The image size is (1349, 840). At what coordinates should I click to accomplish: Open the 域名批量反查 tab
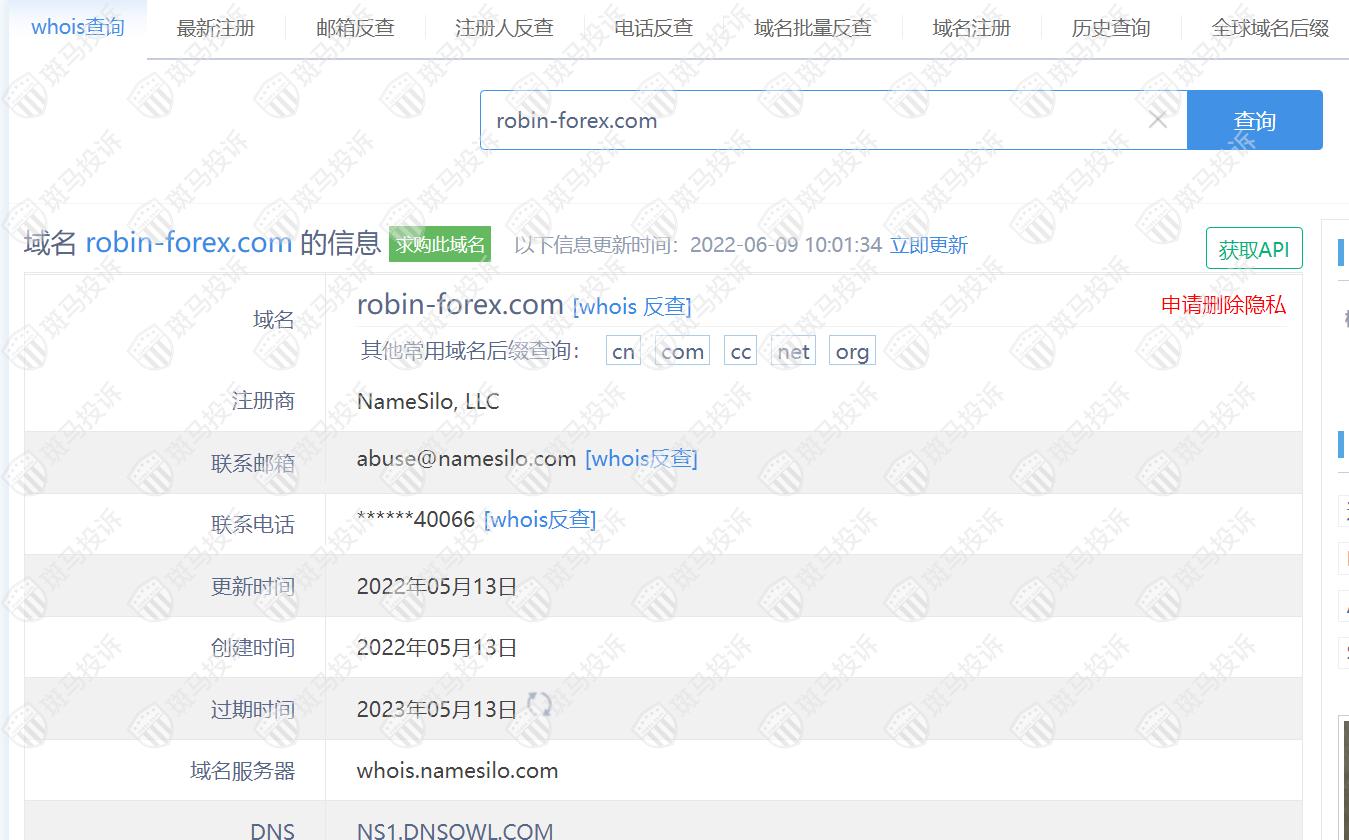coord(812,28)
